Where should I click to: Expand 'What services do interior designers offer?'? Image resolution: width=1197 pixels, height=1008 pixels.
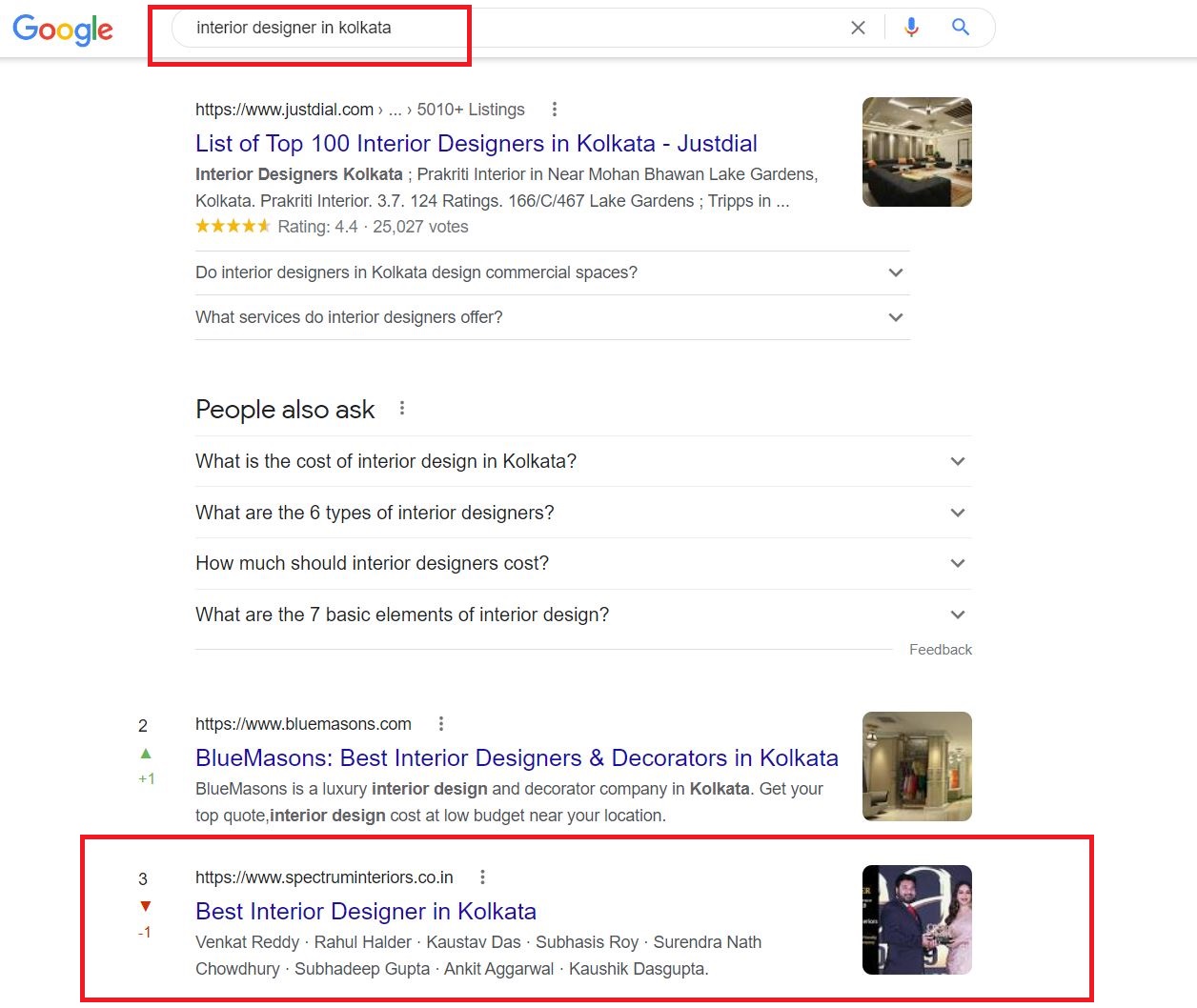click(x=895, y=317)
